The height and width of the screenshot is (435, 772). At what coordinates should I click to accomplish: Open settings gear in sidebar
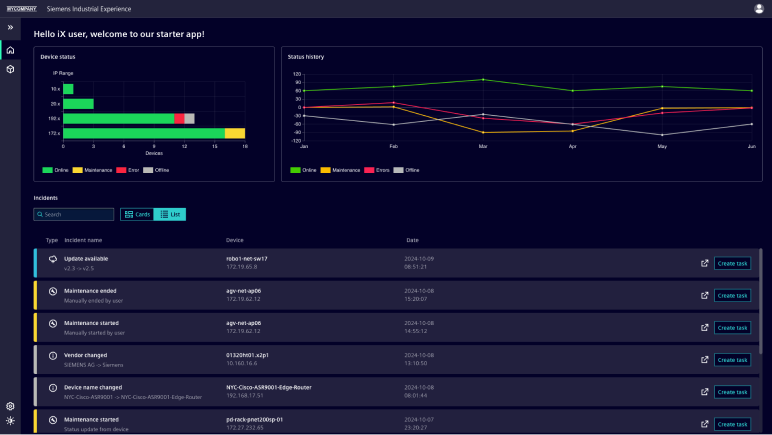click(x=10, y=406)
